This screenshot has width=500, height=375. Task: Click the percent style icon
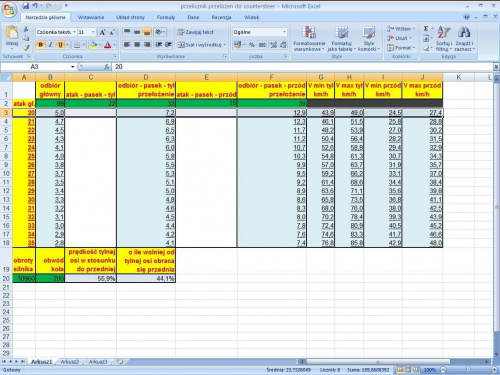coord(252,45)
